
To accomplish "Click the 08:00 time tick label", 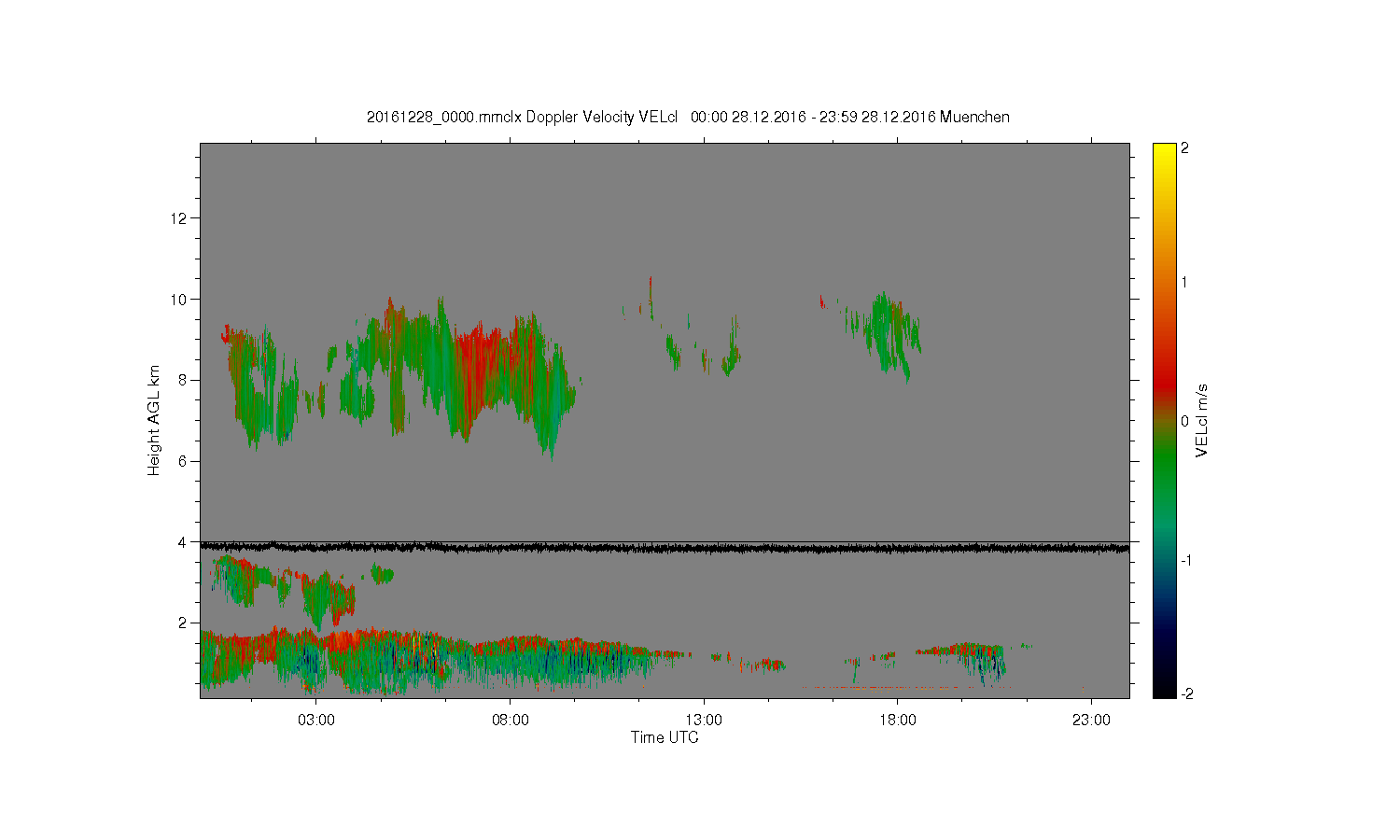I will click(510, 721).
